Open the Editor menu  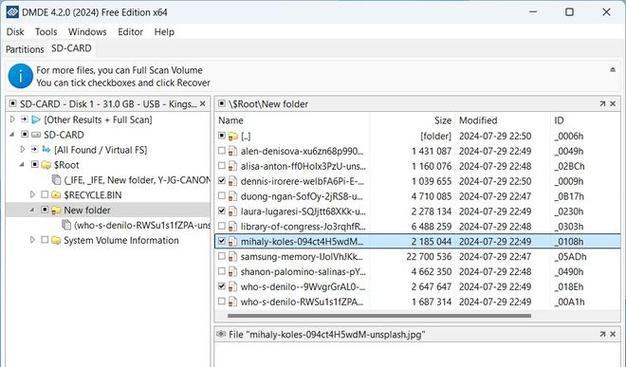(130, 32)
